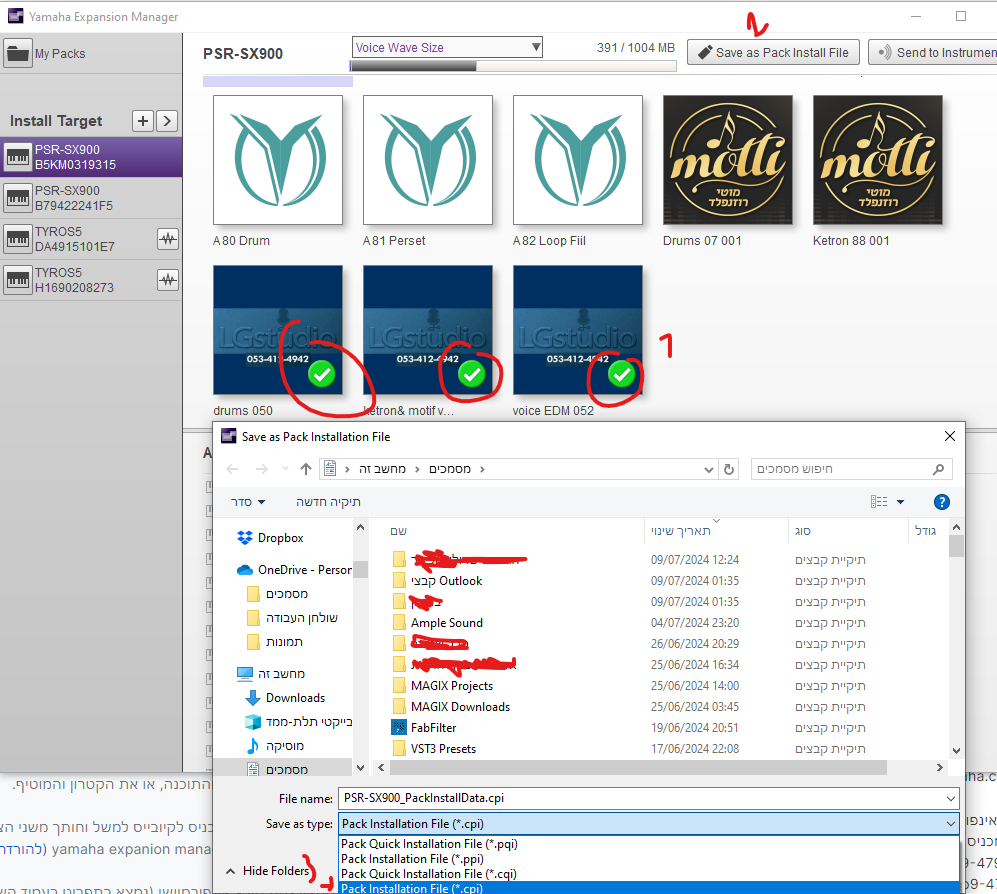The height and width of the screenshot is (894, 997).
Task: Select Dropbox in the navigation pane
Action: coord(280,538)
